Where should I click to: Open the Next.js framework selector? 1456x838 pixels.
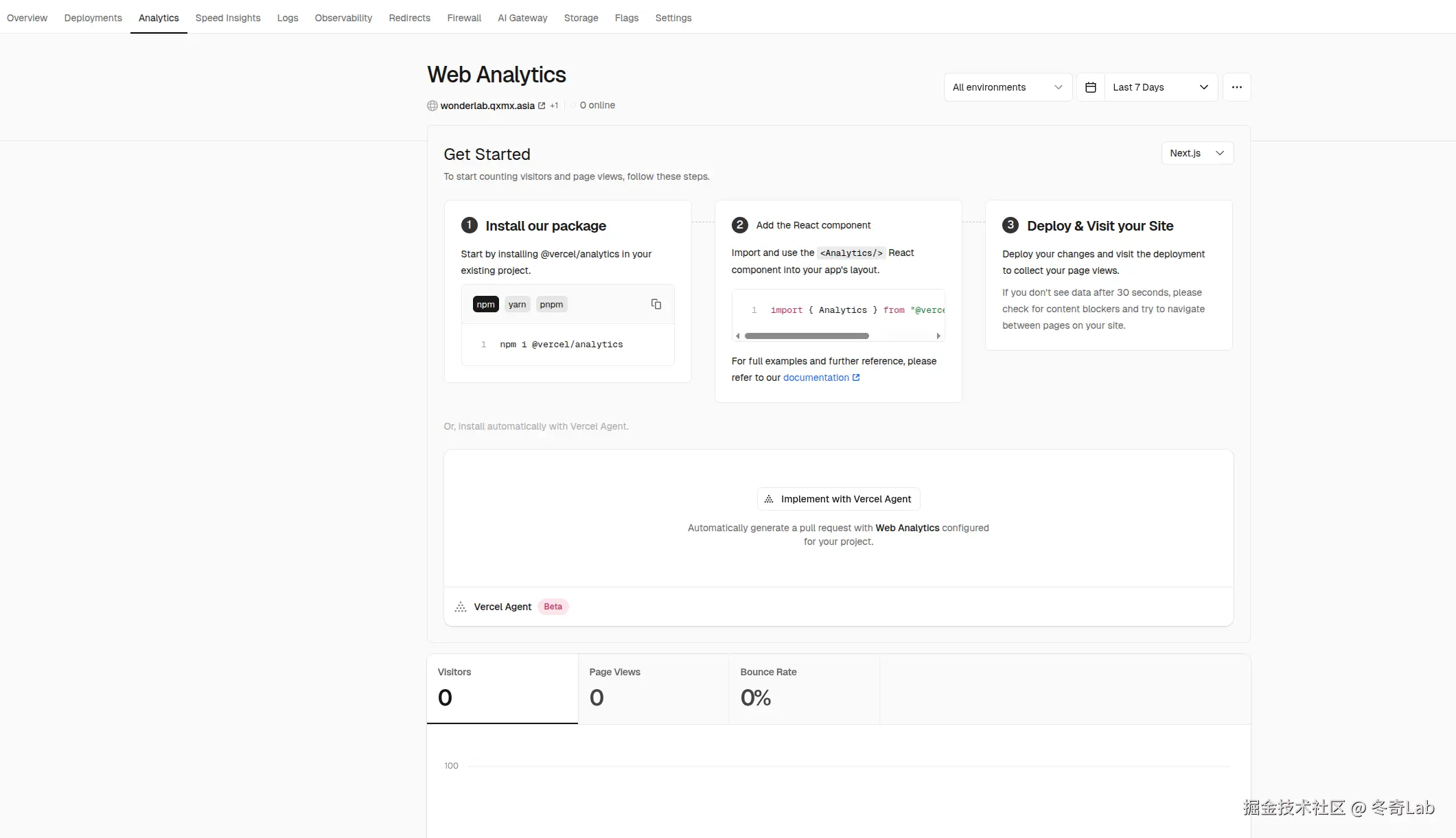(x=1197, y=153)
